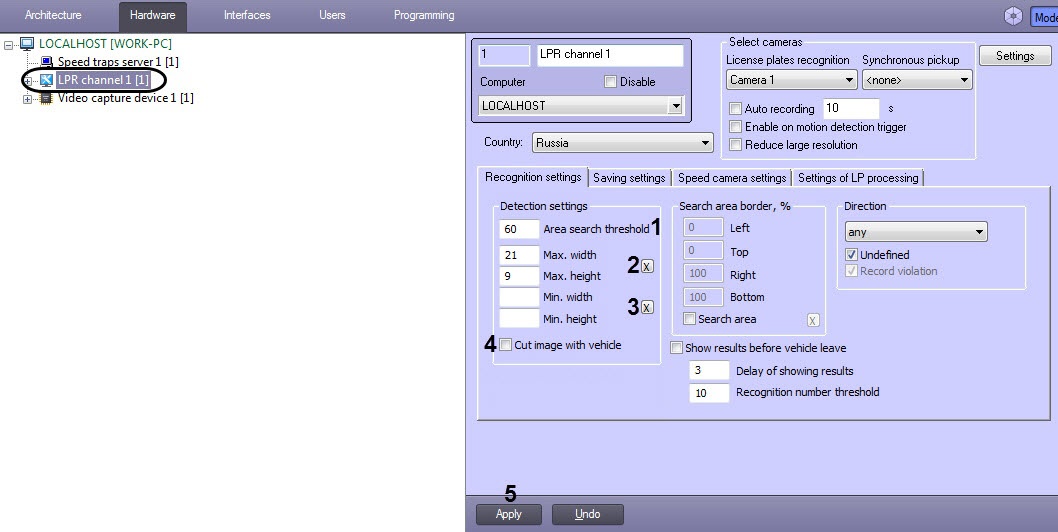The image size is (1058, 532).
Task: Open the Country dropdown showing Russia
Action: [623, 143]
